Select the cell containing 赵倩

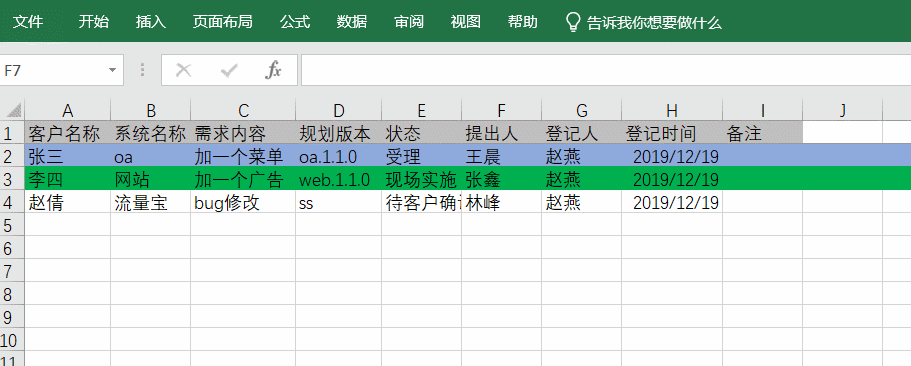point(67,202)
